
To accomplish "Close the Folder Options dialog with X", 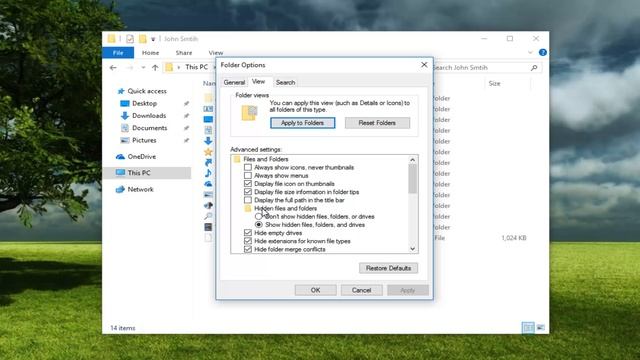I will [x=424, y=65].
